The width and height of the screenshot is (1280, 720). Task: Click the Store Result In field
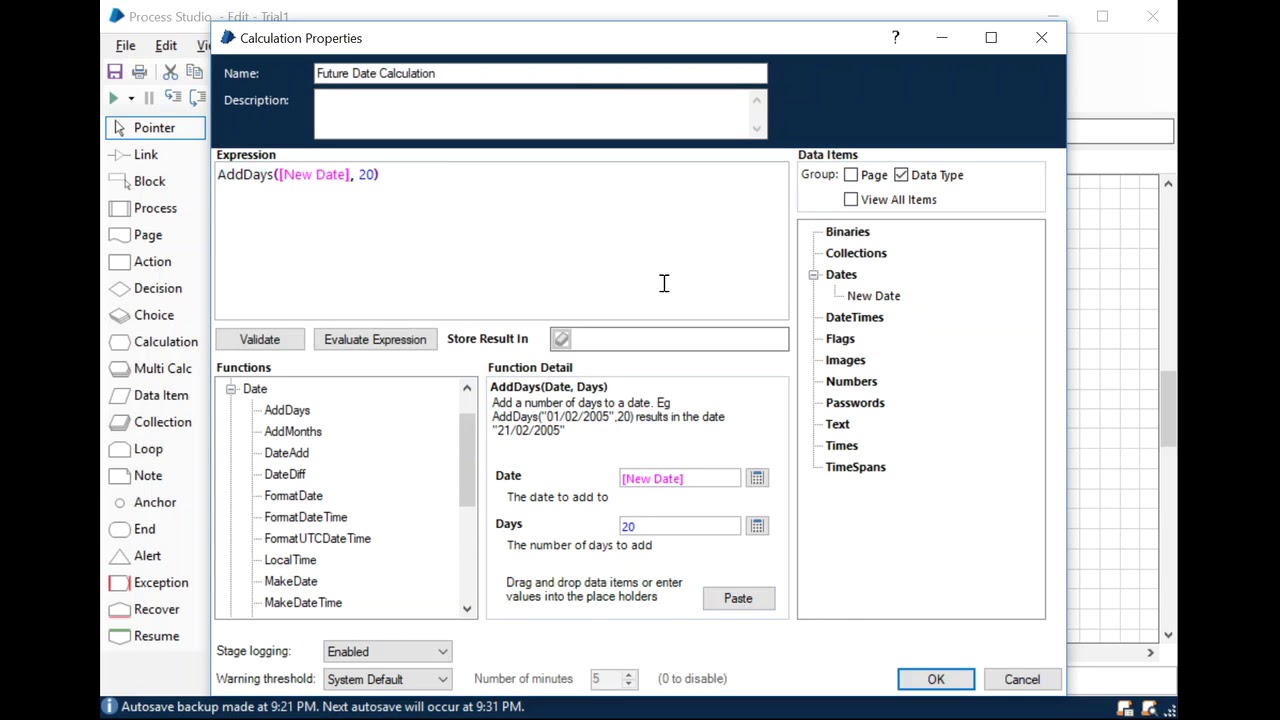click(669, 340)
